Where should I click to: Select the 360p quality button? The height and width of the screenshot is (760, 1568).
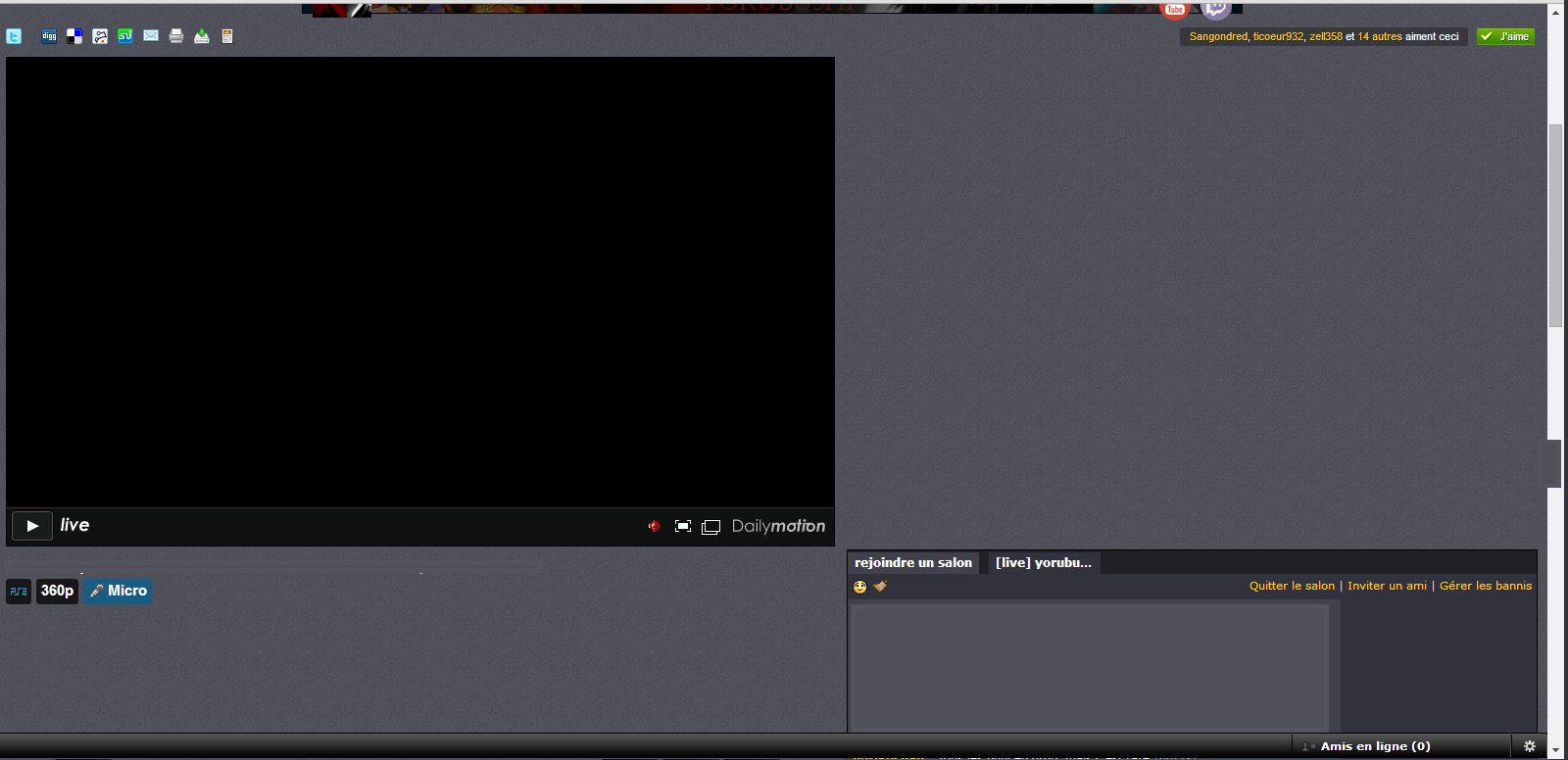coord(57,591)
